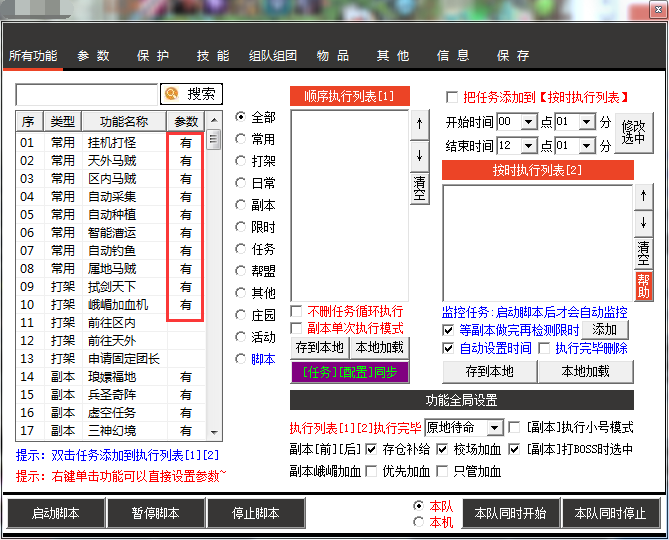Screen dimensions: 669x540
Task: Click function list scrollbar down arrow
Action: (214, 433)
